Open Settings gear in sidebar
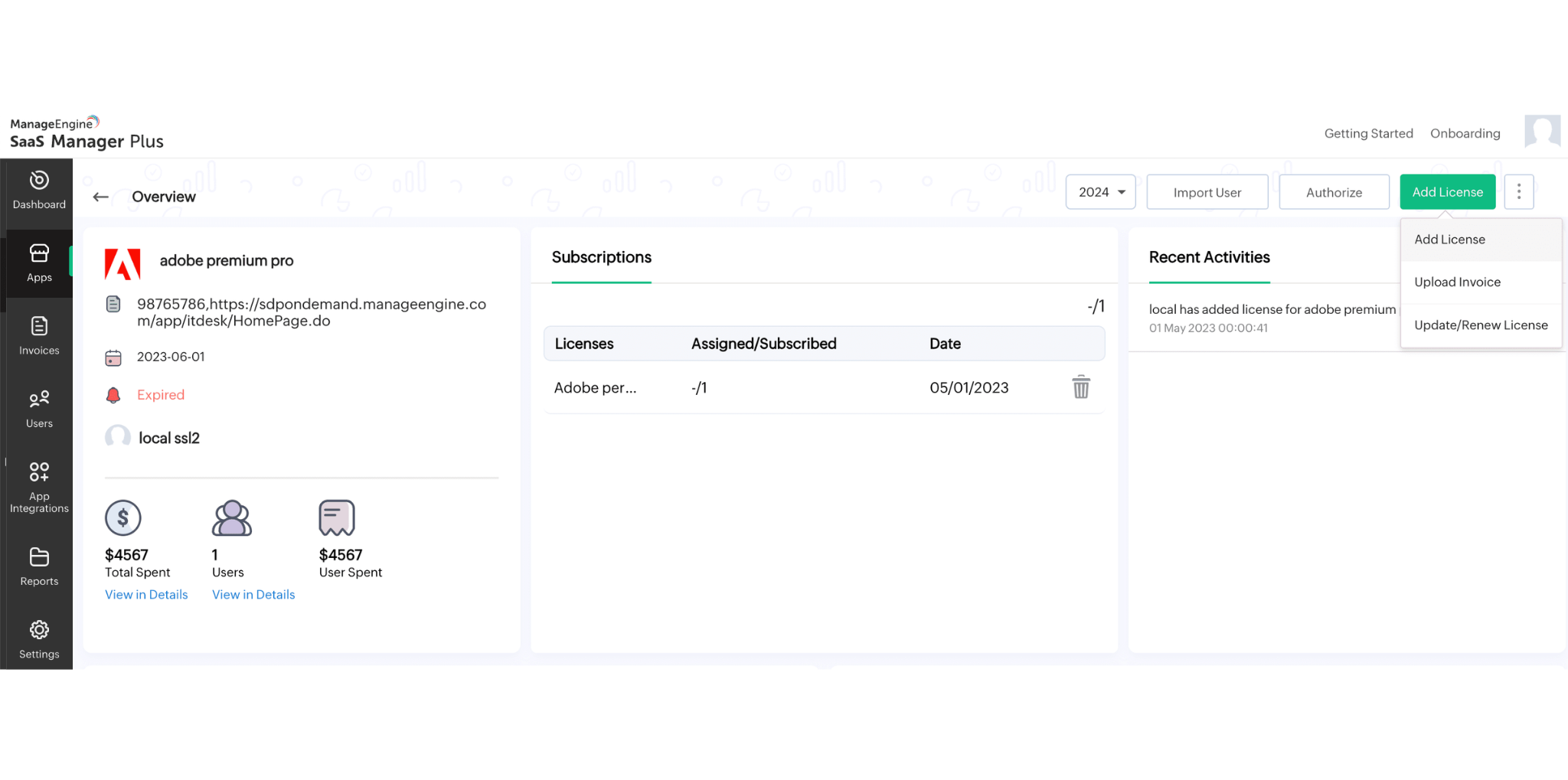1568x780 pixels. coord(39,639)
